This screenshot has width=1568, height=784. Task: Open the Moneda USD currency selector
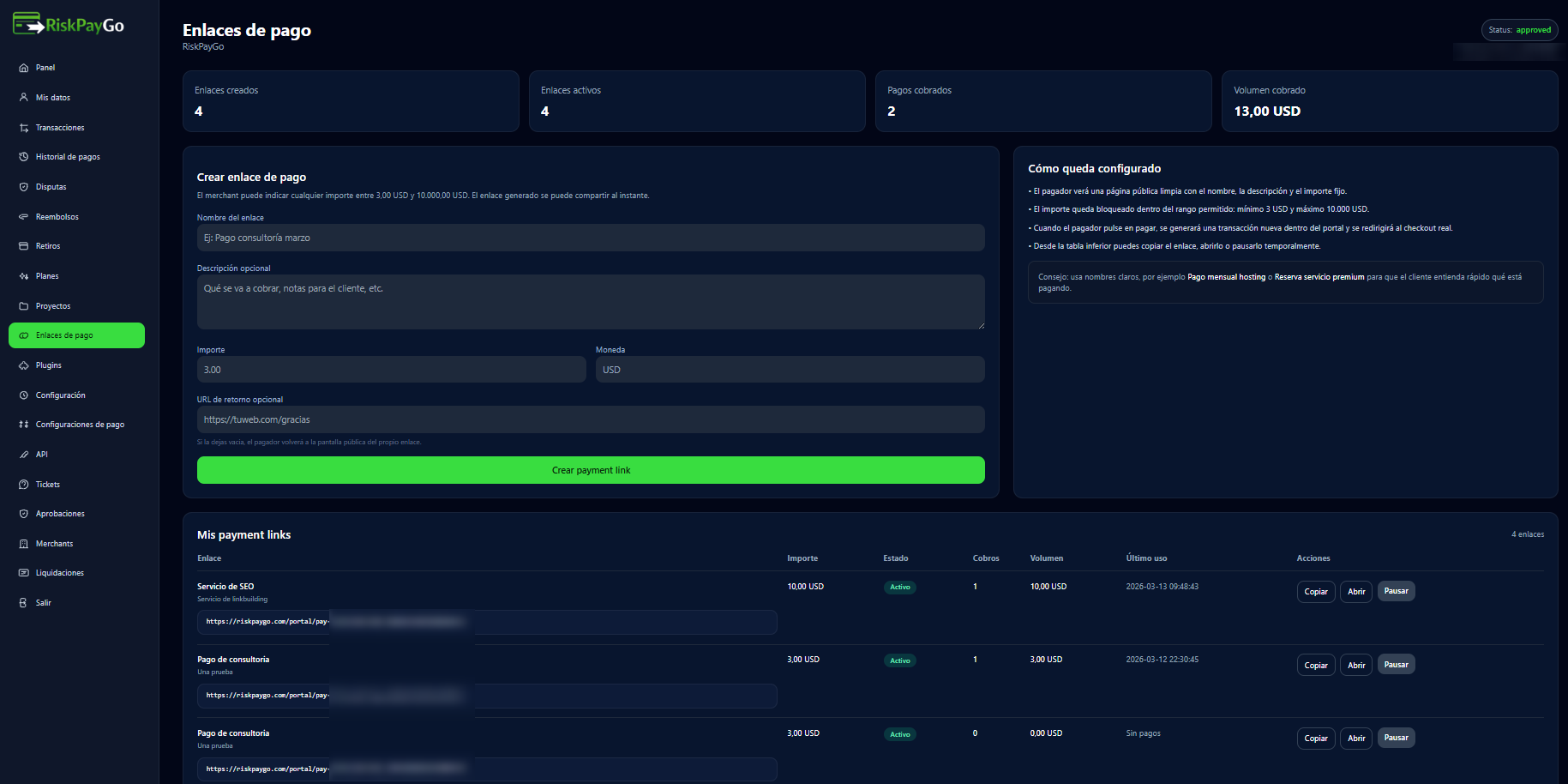(x=790, y=370)
